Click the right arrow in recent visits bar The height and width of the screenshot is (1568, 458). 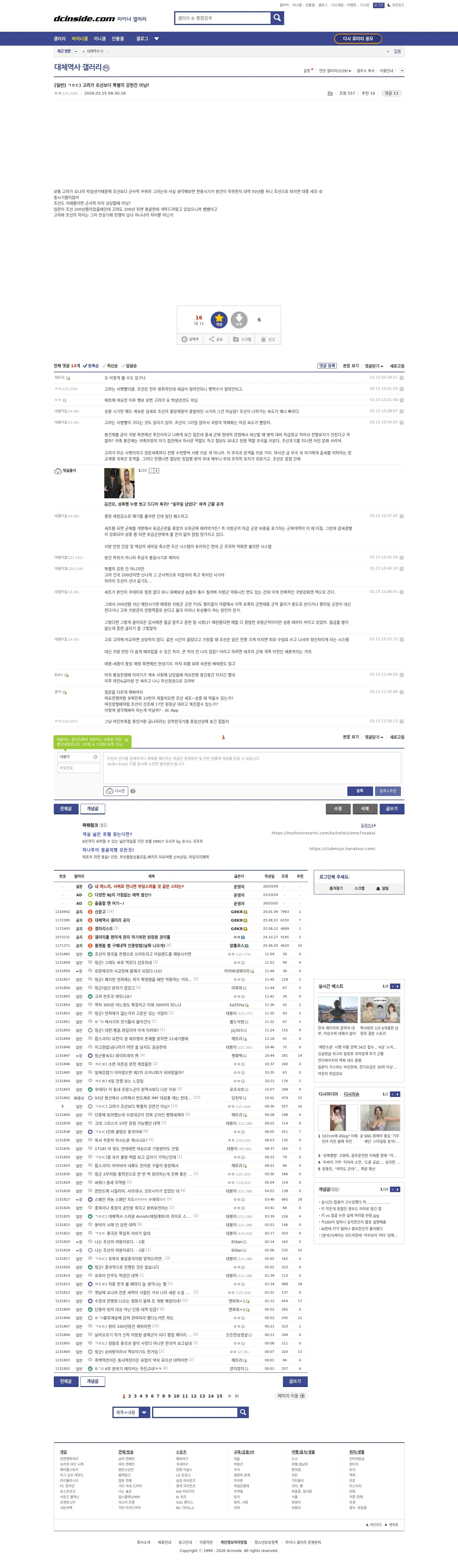click(388, 52)
